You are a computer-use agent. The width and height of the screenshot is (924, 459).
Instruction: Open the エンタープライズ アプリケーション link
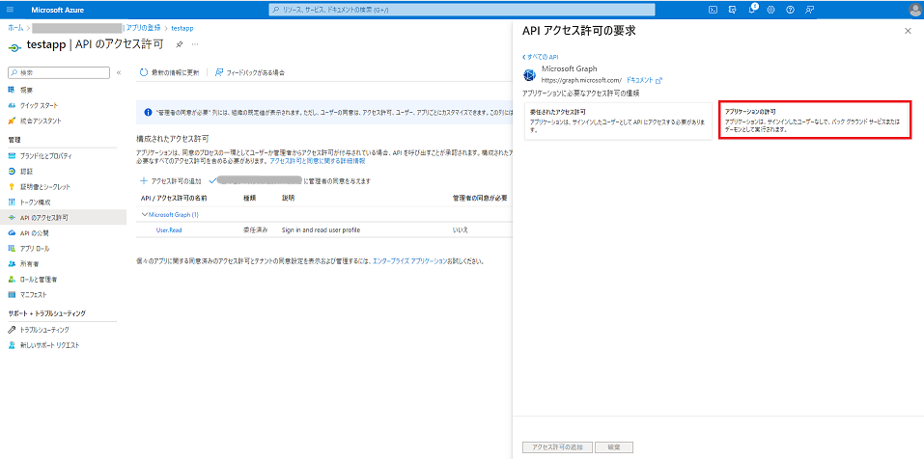click(x=410, y=260)
